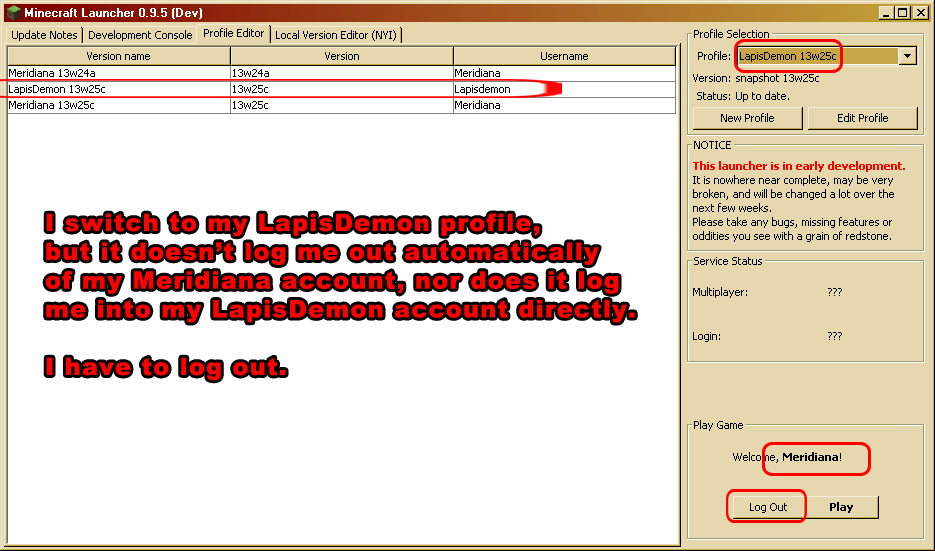Sort by the Version column header

[x=342, y=56]
